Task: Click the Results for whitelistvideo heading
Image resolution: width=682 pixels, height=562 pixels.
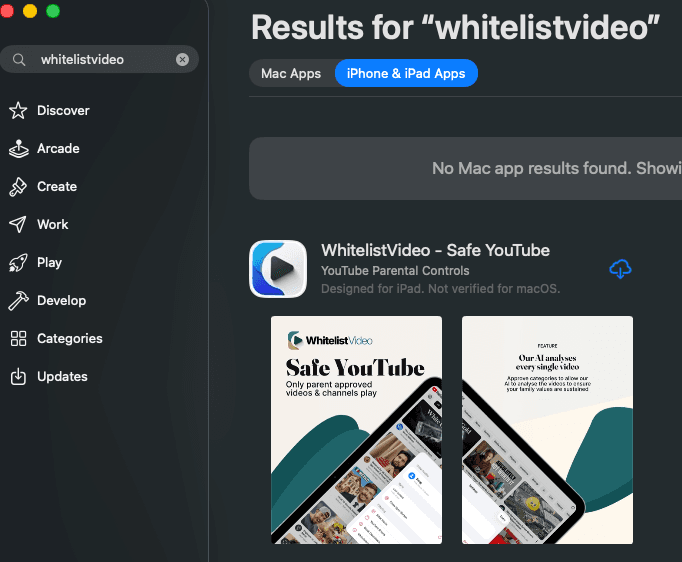Action: (455, 27)
